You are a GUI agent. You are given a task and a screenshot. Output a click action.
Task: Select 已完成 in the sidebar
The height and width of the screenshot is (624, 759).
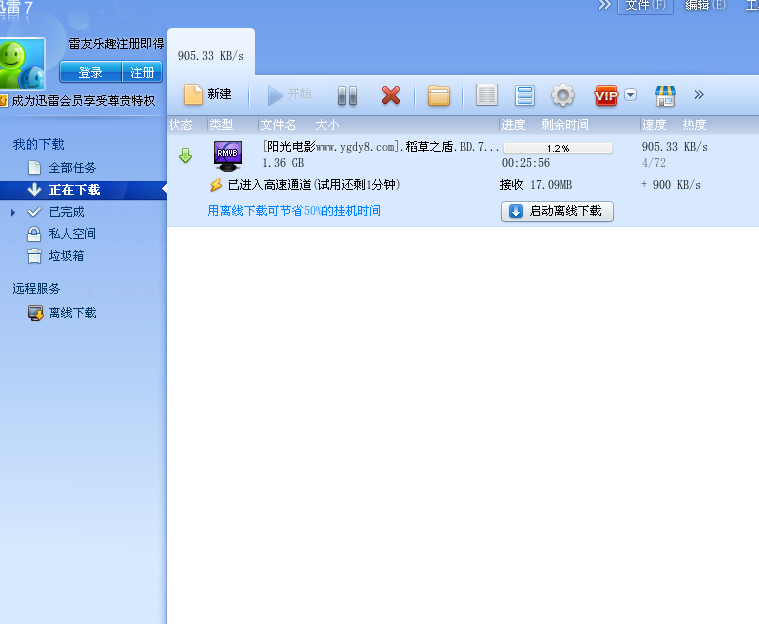pyautogui.click(x=66, y=212)
